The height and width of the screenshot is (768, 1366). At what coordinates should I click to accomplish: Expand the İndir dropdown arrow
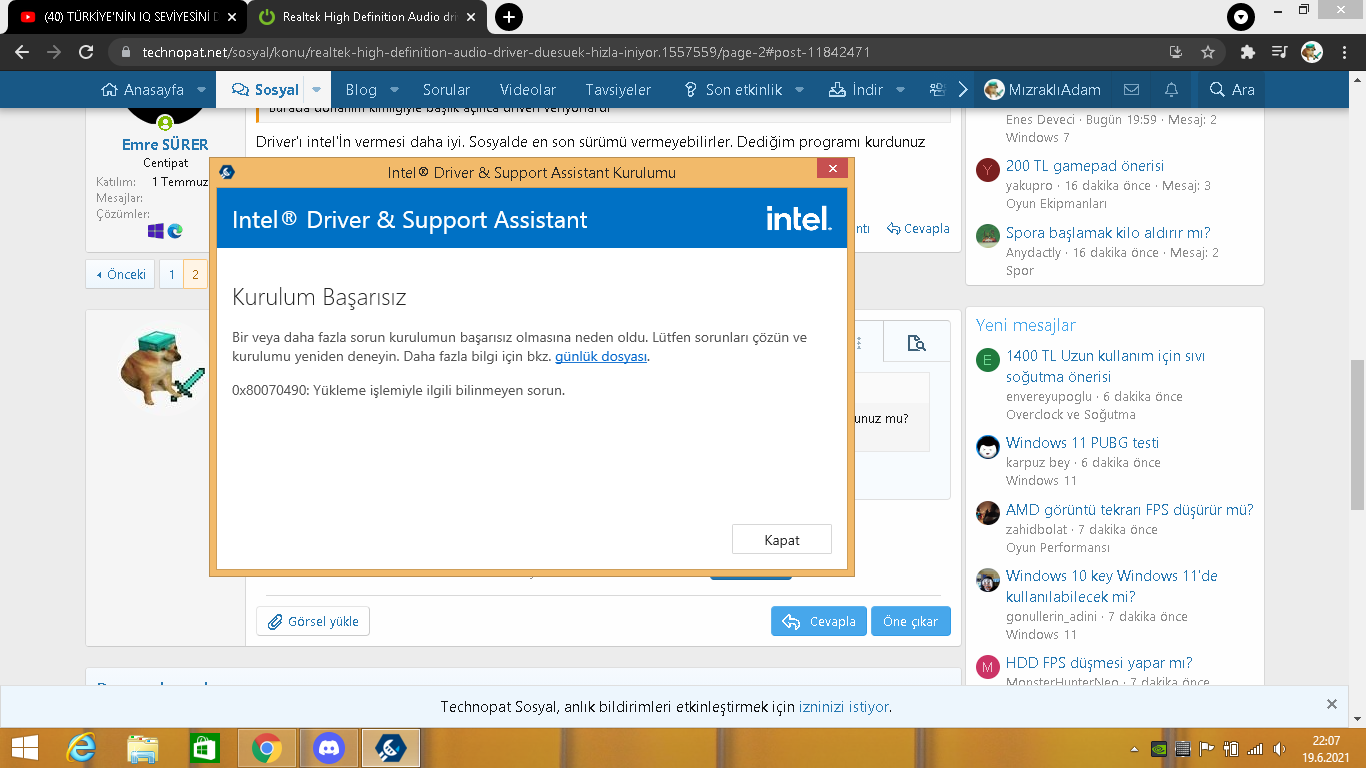(x=900, y=89)
